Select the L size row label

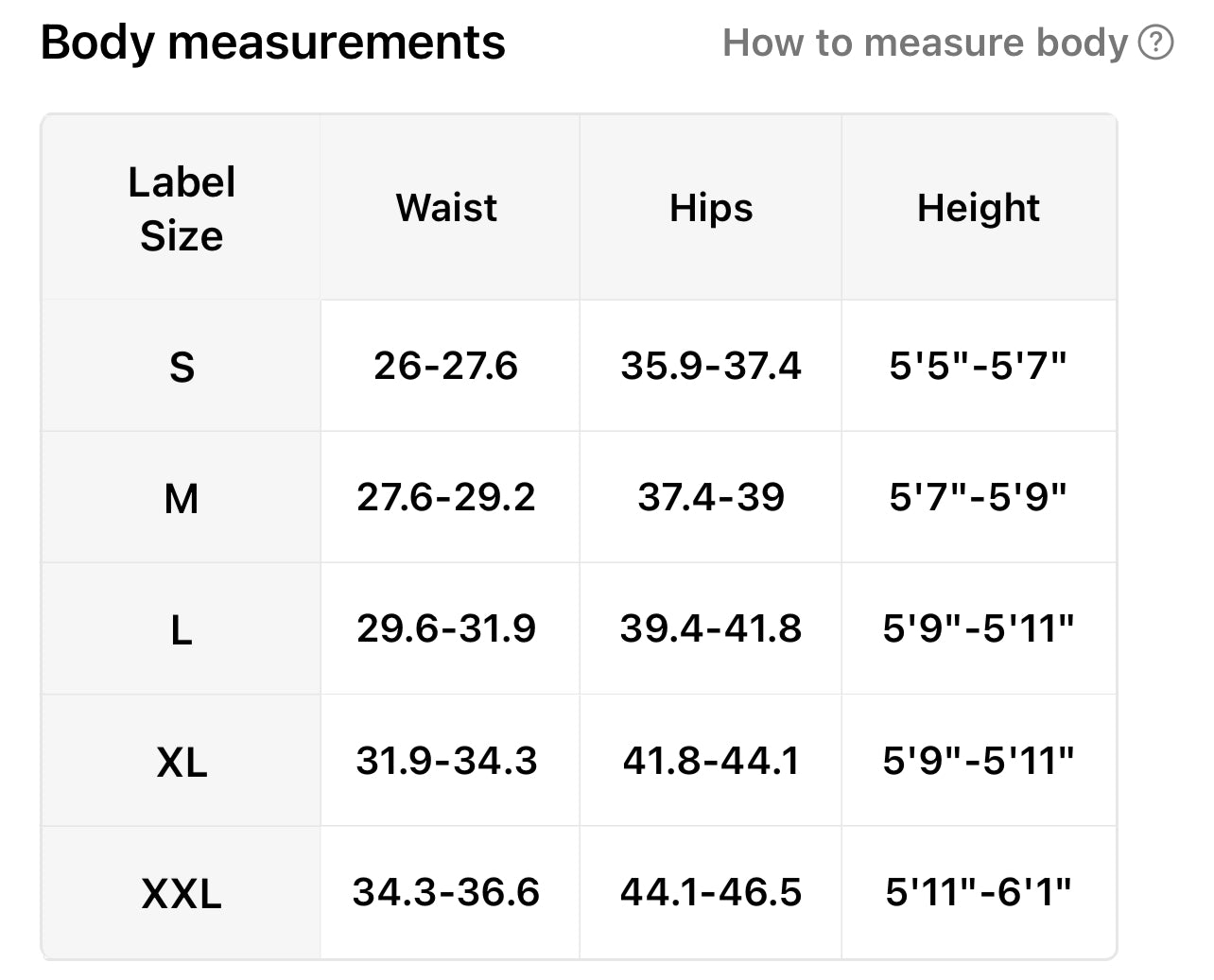(182, 629)
